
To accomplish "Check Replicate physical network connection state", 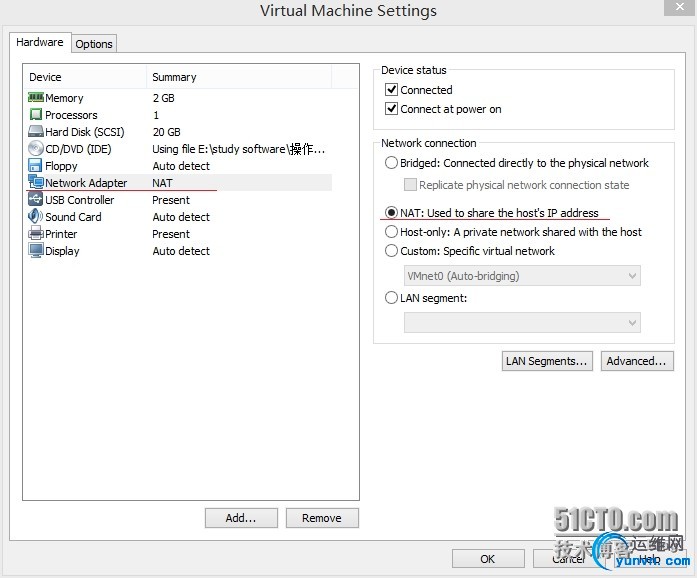I will [x=410, y=185].
